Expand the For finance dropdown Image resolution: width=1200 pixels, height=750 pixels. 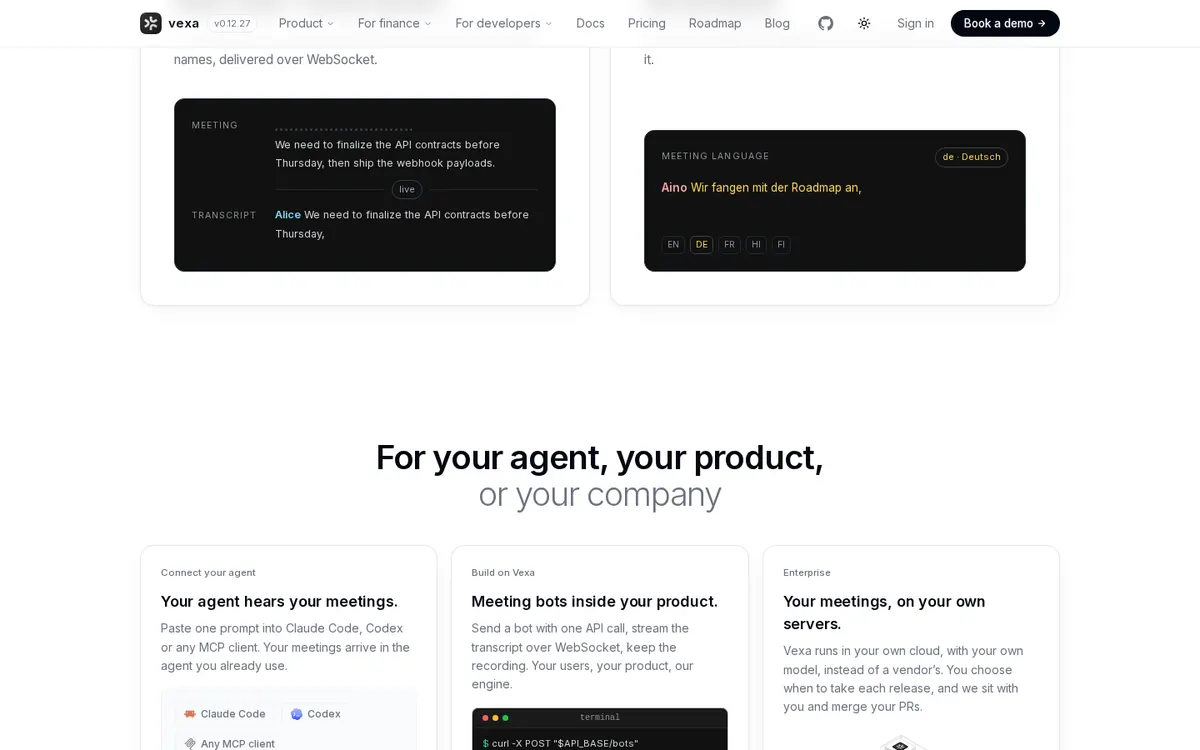point(395,23)
